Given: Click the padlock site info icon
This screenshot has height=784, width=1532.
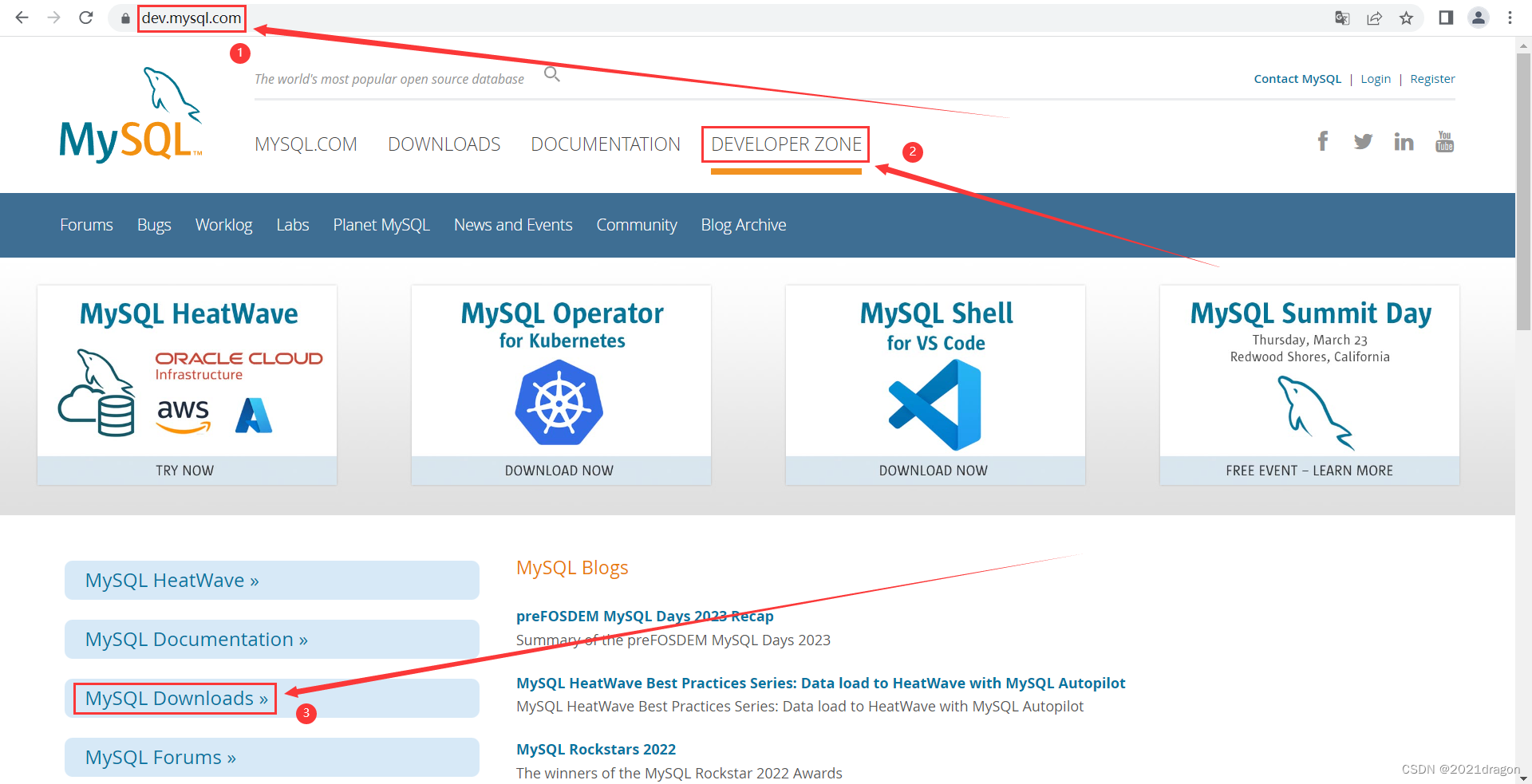Looking at the screenshot, I should click(125, 18).
